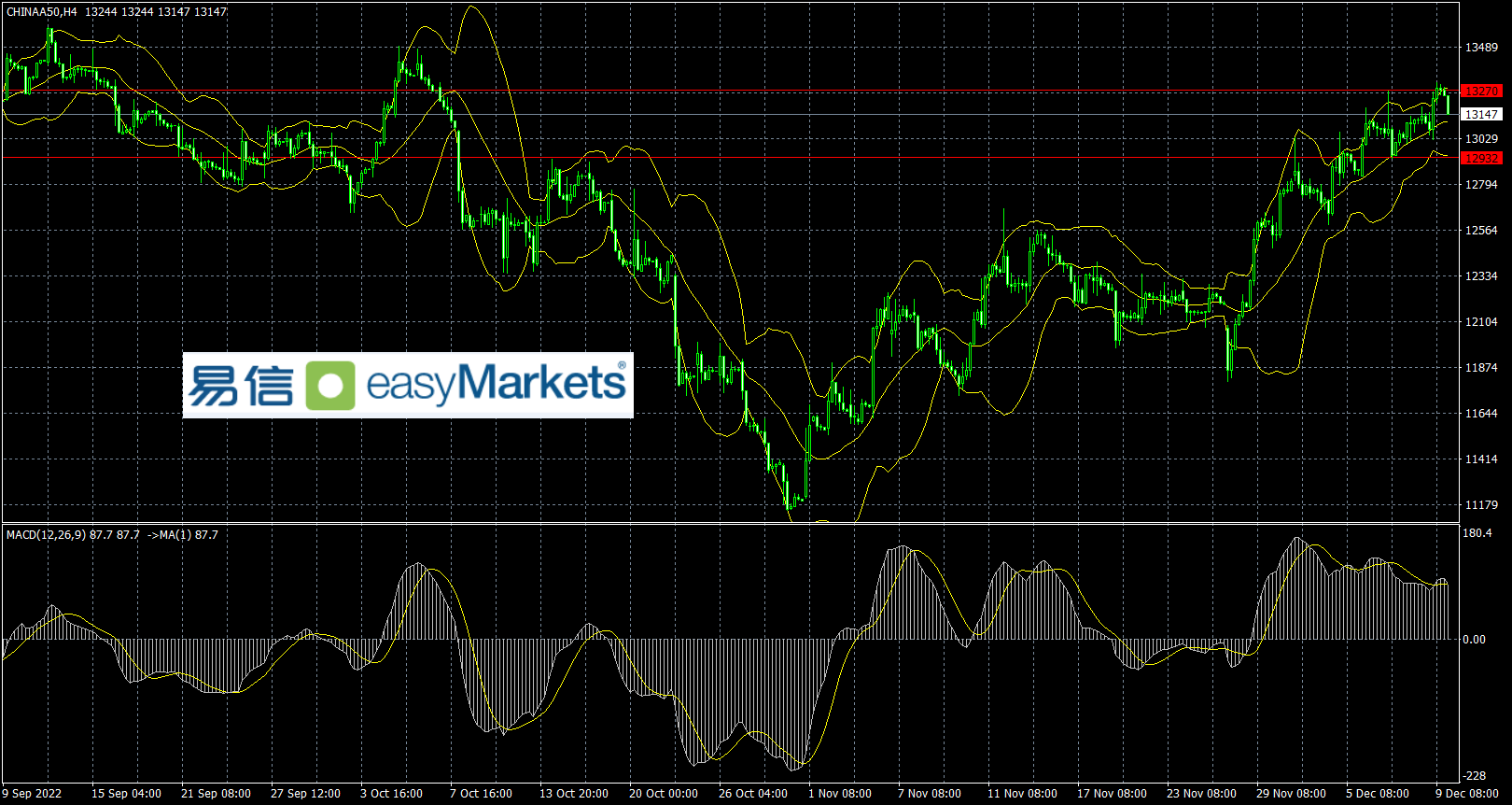Click the 9 Dec 08:00 time label
This screenshot has height=805, width=1512.
pyautogui.click(x=1467, y=794)
